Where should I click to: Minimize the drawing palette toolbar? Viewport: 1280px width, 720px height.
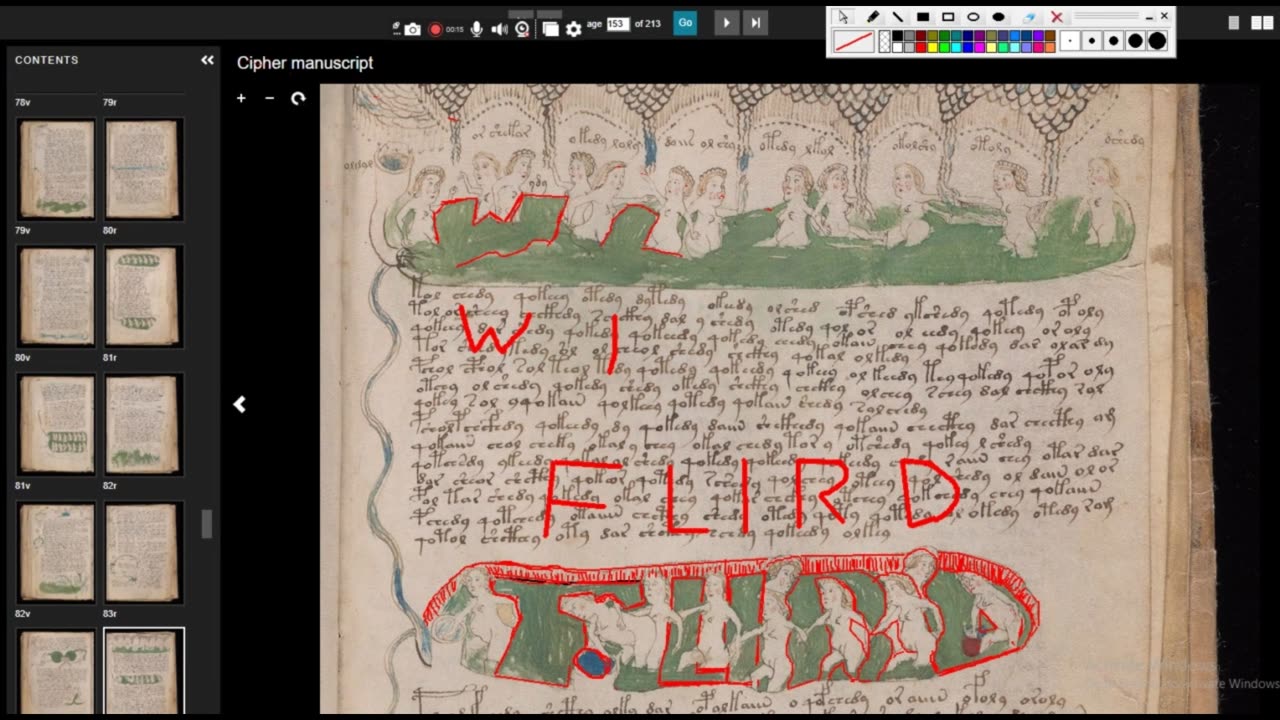point(1149,17)
